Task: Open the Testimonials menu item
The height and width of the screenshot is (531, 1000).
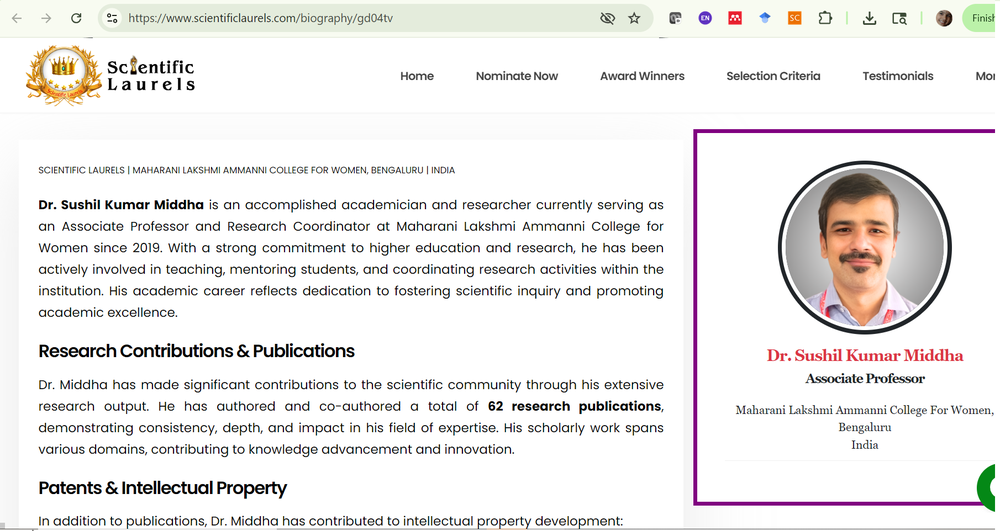Action: click(898, 76)
